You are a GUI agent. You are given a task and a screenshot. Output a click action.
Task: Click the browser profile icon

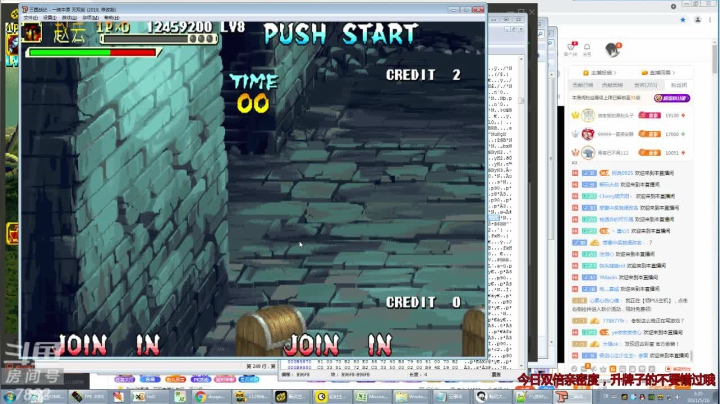[x=698, y=20]
